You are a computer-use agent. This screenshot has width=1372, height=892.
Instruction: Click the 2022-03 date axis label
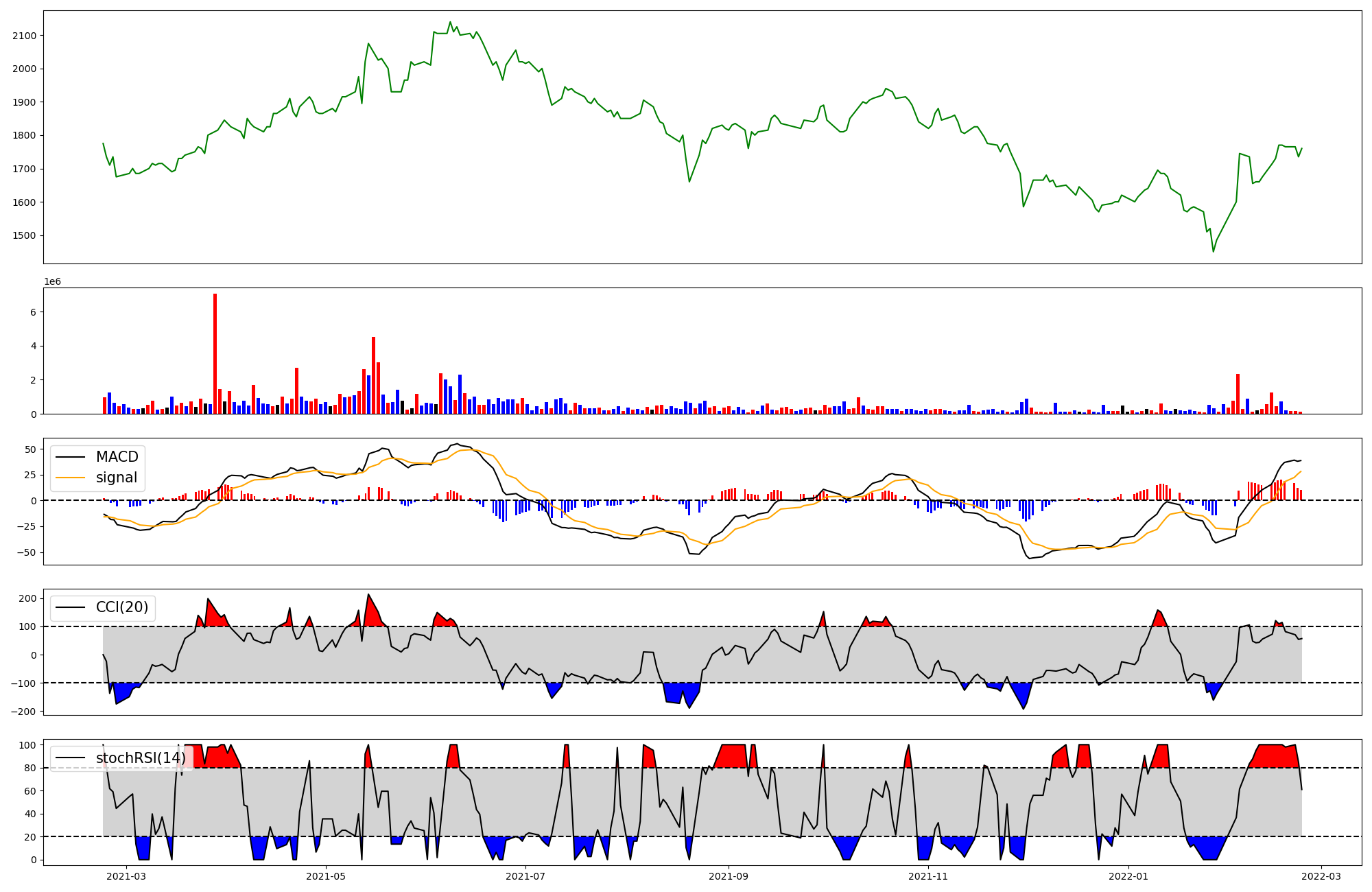click(x=1321, y=876)
